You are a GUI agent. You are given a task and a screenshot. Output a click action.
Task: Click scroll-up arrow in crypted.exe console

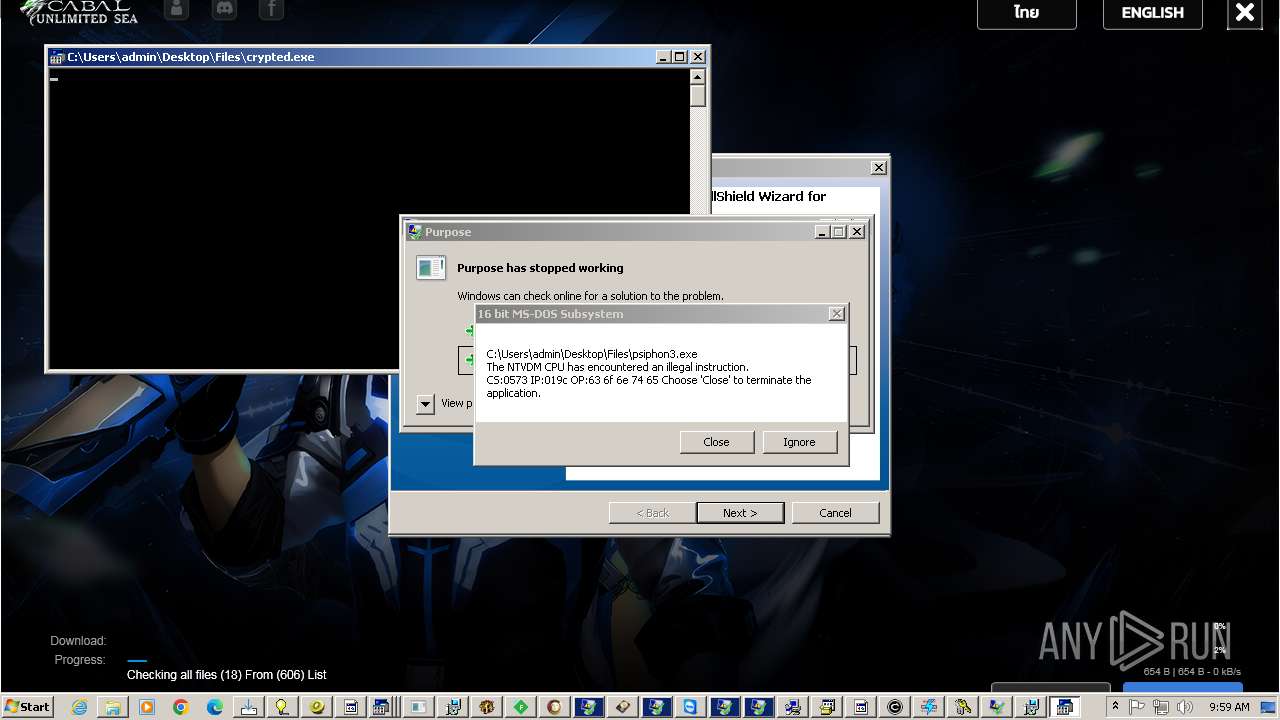tap(698, 77)
